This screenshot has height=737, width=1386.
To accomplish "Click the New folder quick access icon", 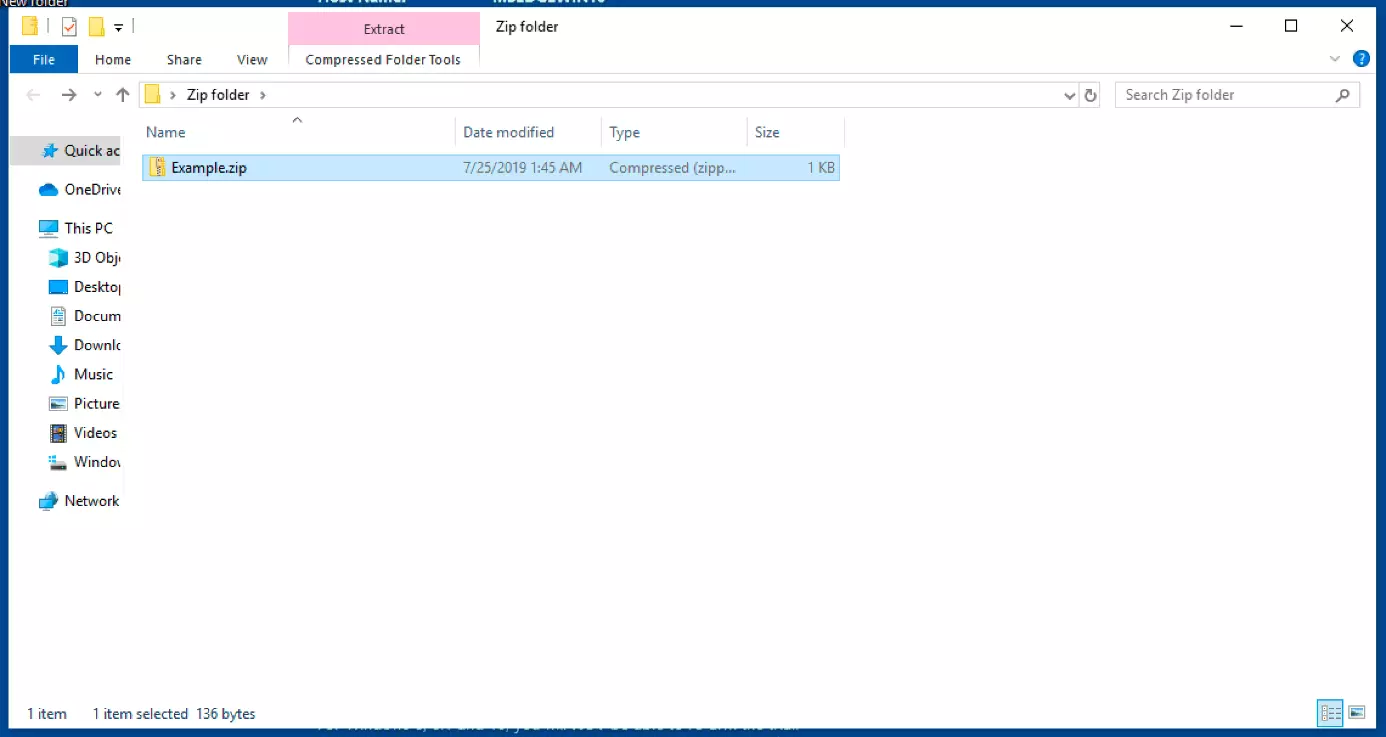I will [96, 27].
